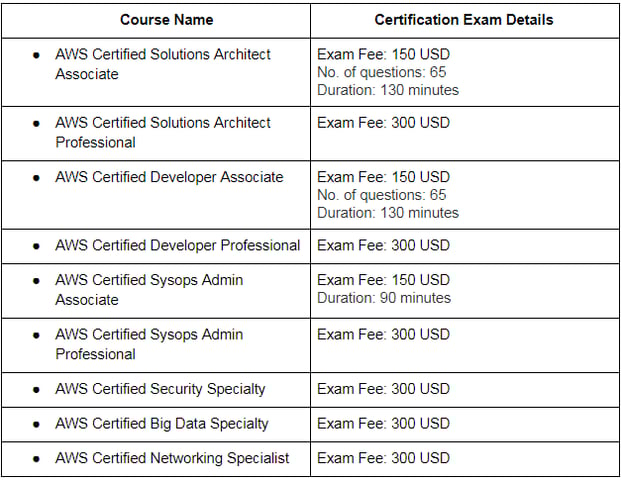Click No. of questions in Developer Associate row
622x480 pixels.
pyautogui.click(x=382, y=195)
